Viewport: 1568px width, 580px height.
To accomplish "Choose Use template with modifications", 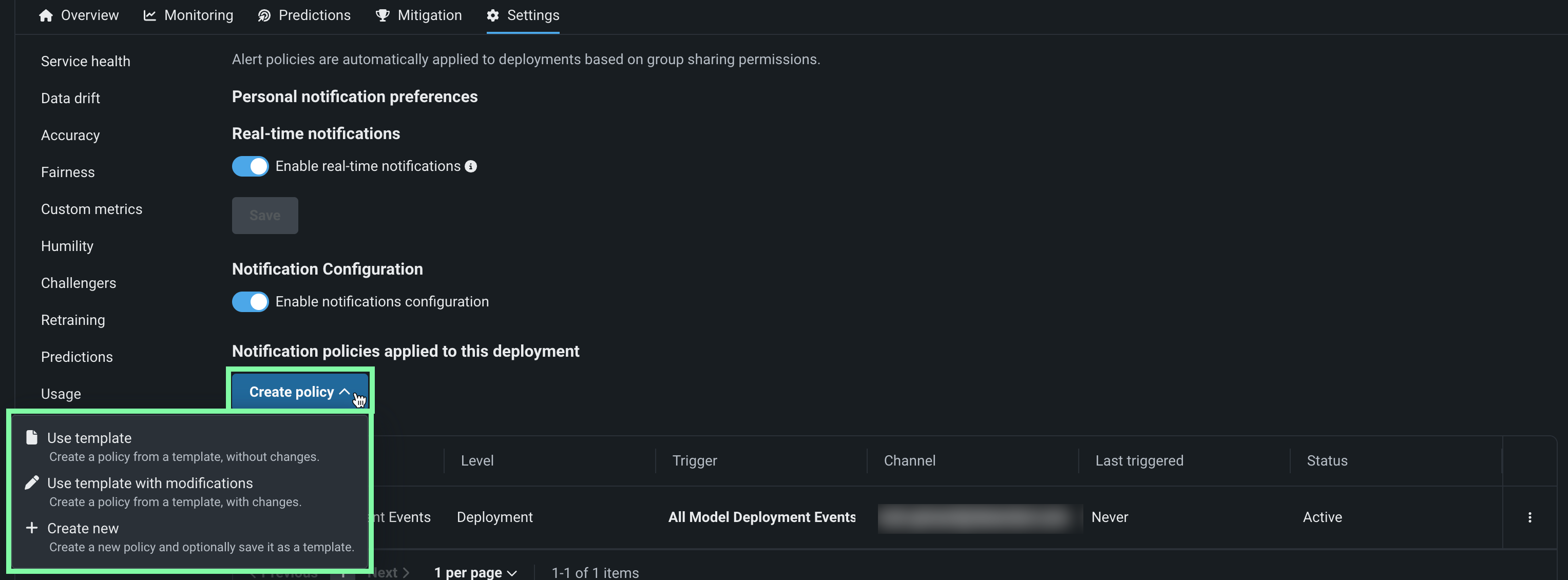I will coord(150,483).
